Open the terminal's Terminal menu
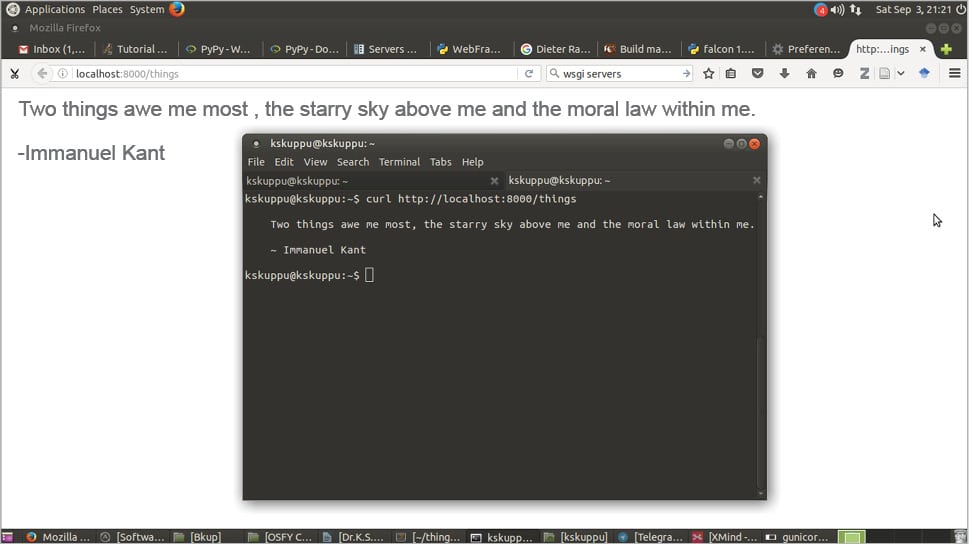Screen dimensions: 969x544 399,162
